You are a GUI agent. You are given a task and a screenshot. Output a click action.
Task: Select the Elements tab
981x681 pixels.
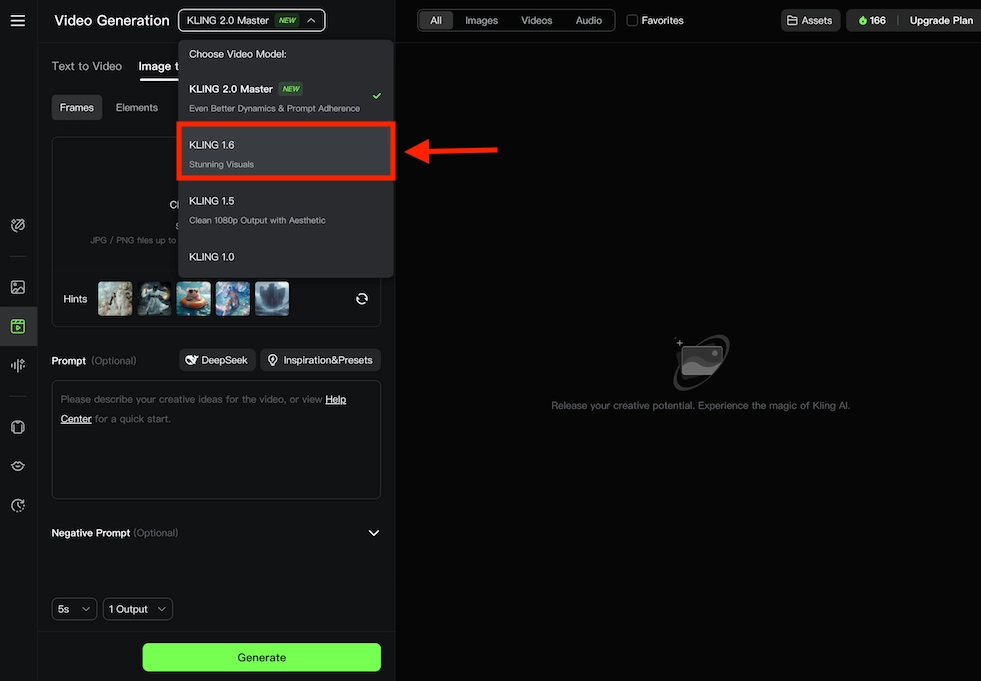pyautogui.click(x=136, y=108)
